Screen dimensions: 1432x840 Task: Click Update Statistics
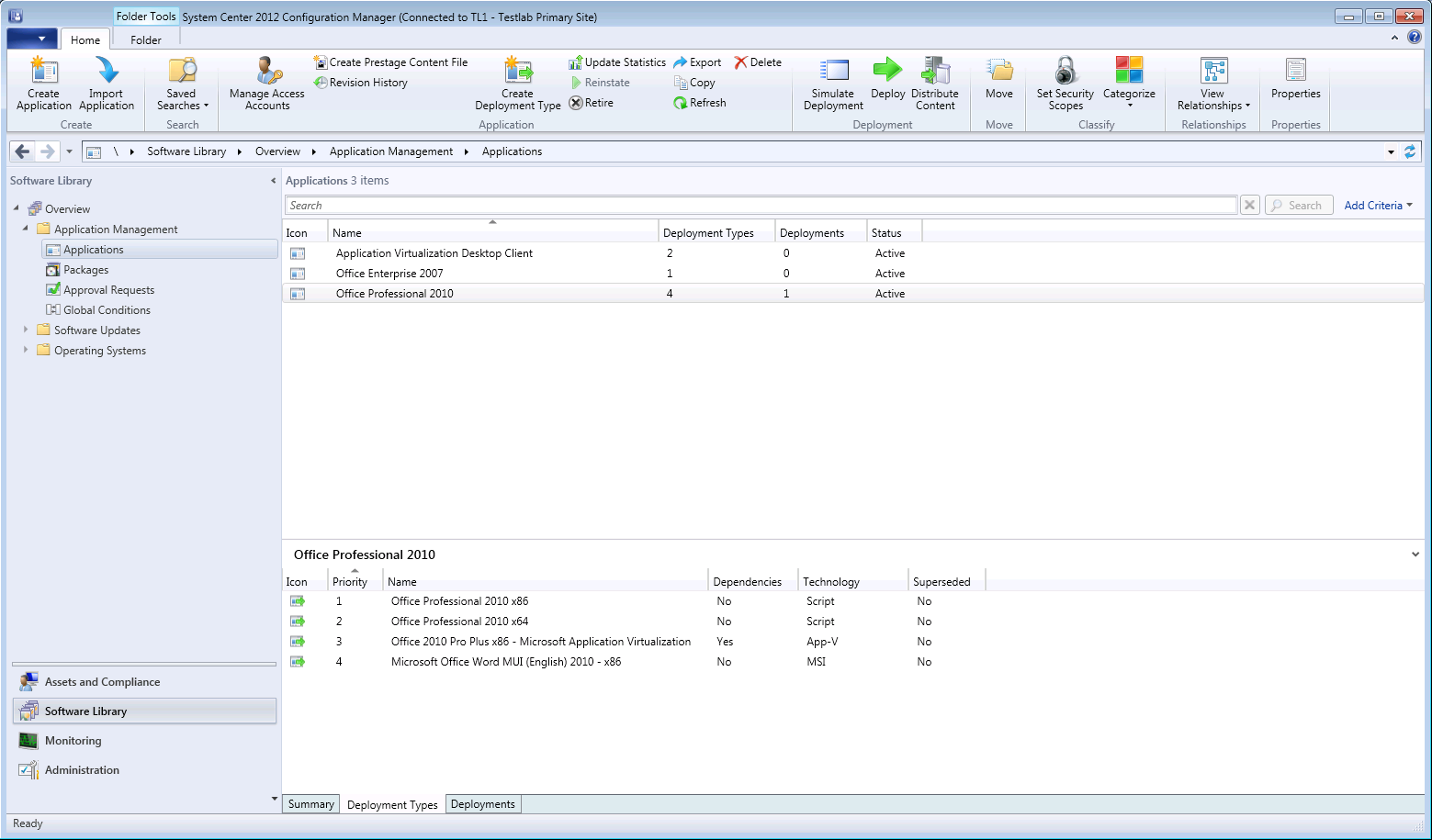coord(617,62)
